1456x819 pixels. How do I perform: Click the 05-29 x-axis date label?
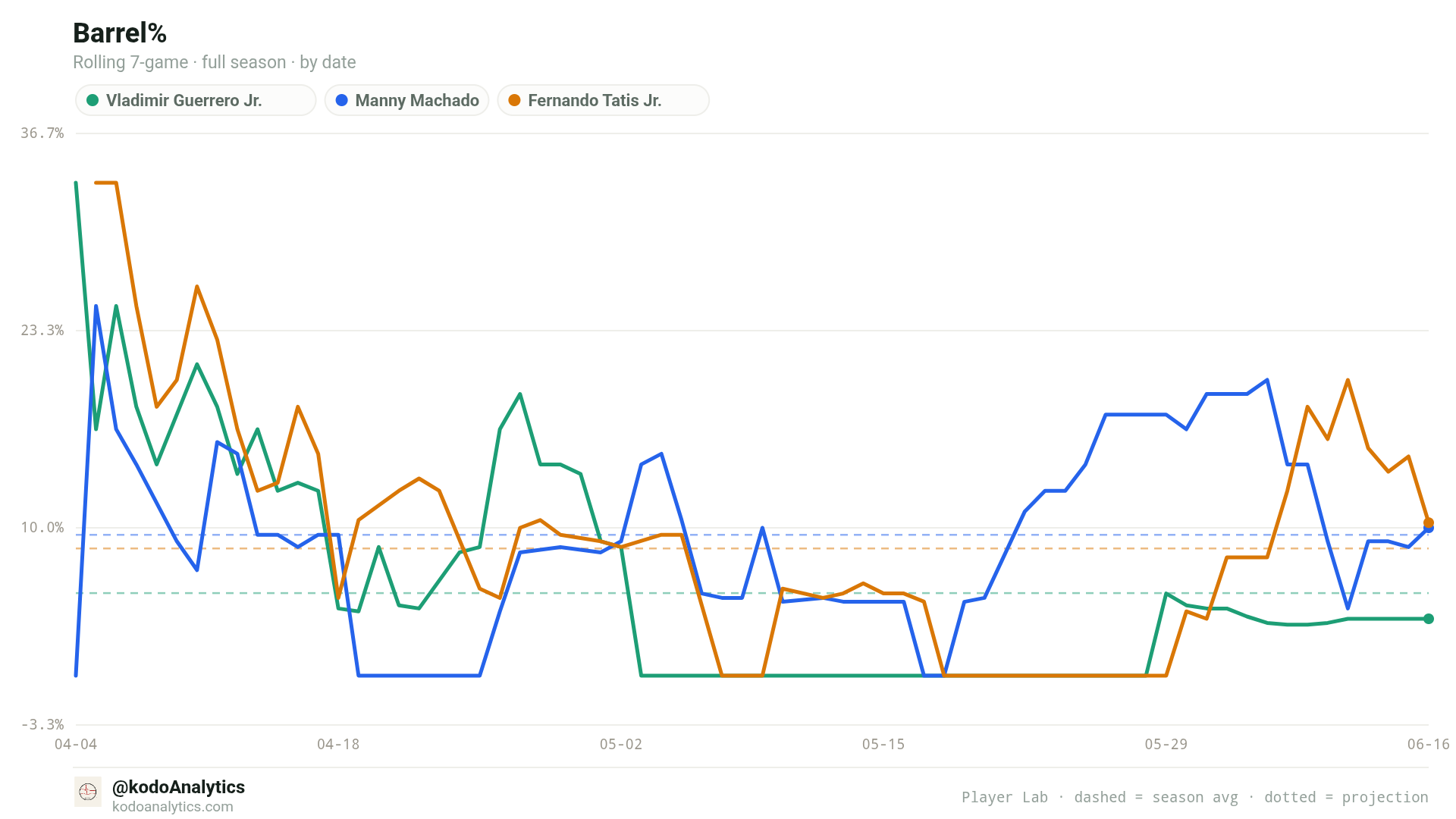pyautogui.click(x=1166, y=745)
